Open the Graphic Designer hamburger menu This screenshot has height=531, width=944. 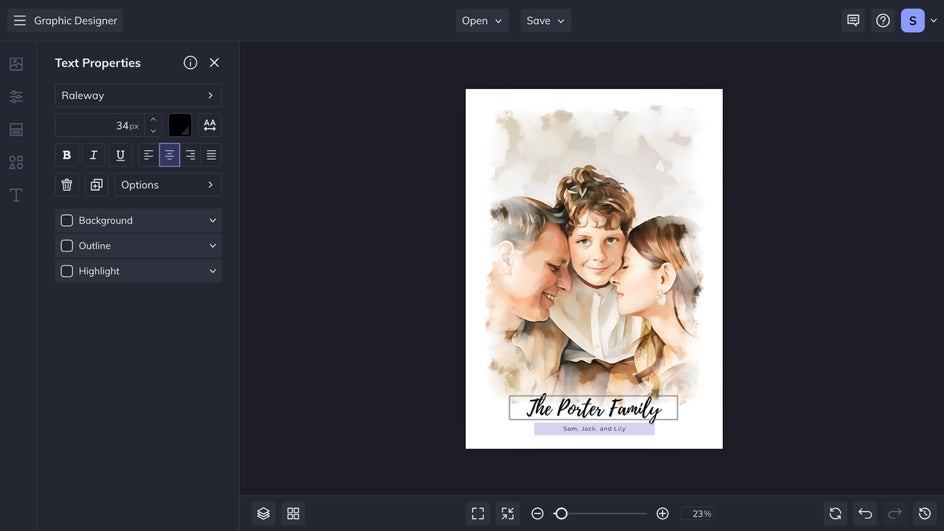pyautogui.click(x=20, y=20)
